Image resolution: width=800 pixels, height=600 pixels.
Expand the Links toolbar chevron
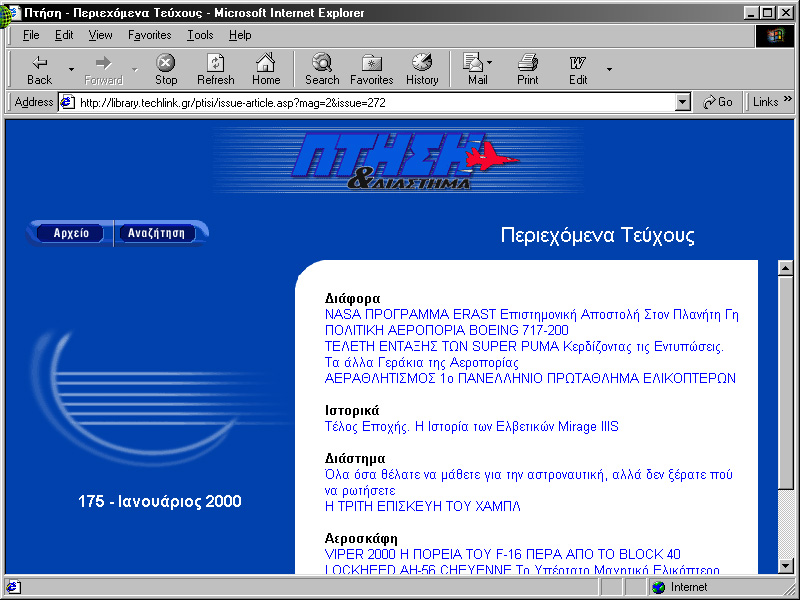tap(788, 99)
